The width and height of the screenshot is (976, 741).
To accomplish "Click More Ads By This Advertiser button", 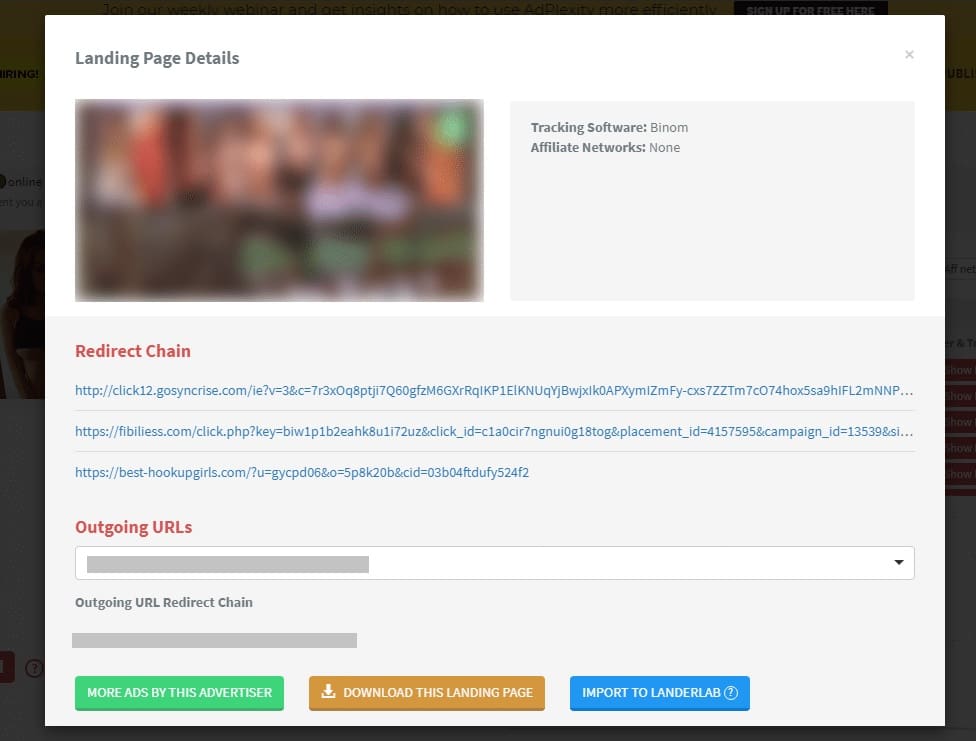I will [x=179, y=692].
